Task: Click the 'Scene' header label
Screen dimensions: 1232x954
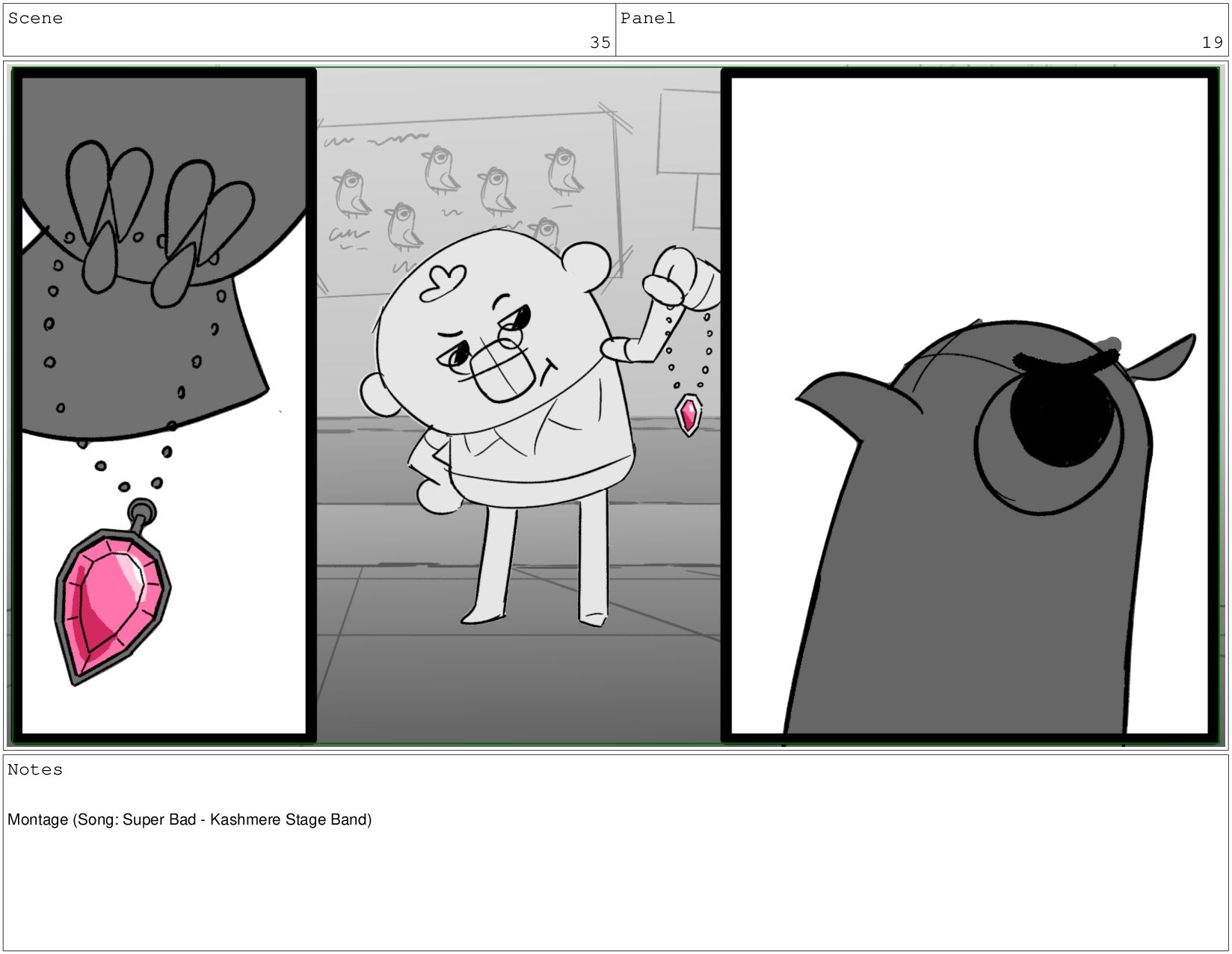Action: (x=35, y=19)
